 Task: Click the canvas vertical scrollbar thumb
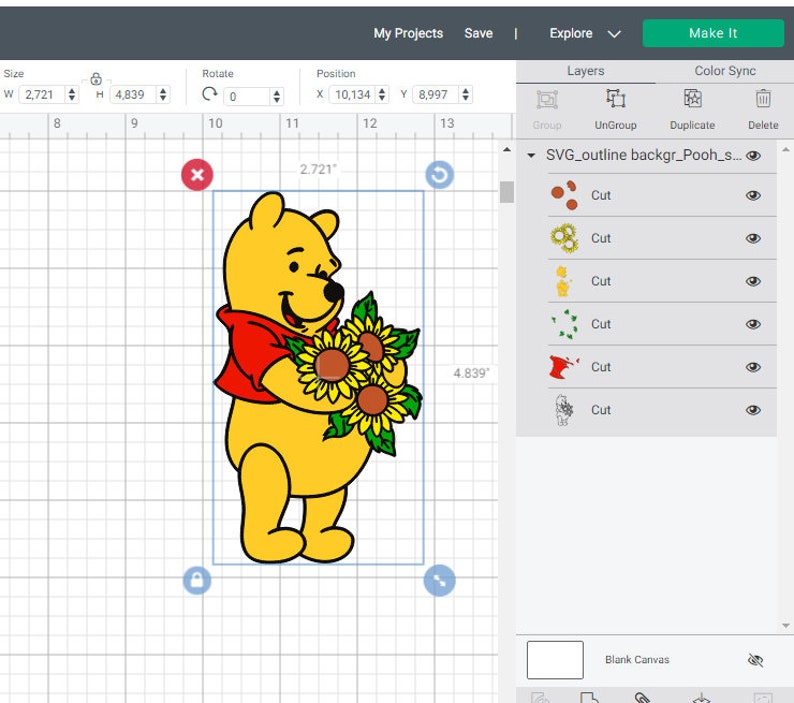click(x=506, y=192)
